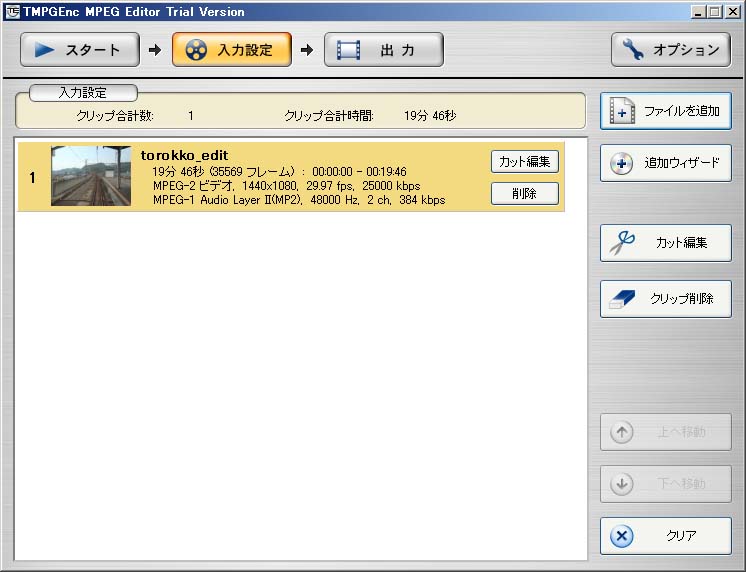The height and width of the screenshot is (572, 746).
Task: Click the スタート step button
Action: [80, 49]
